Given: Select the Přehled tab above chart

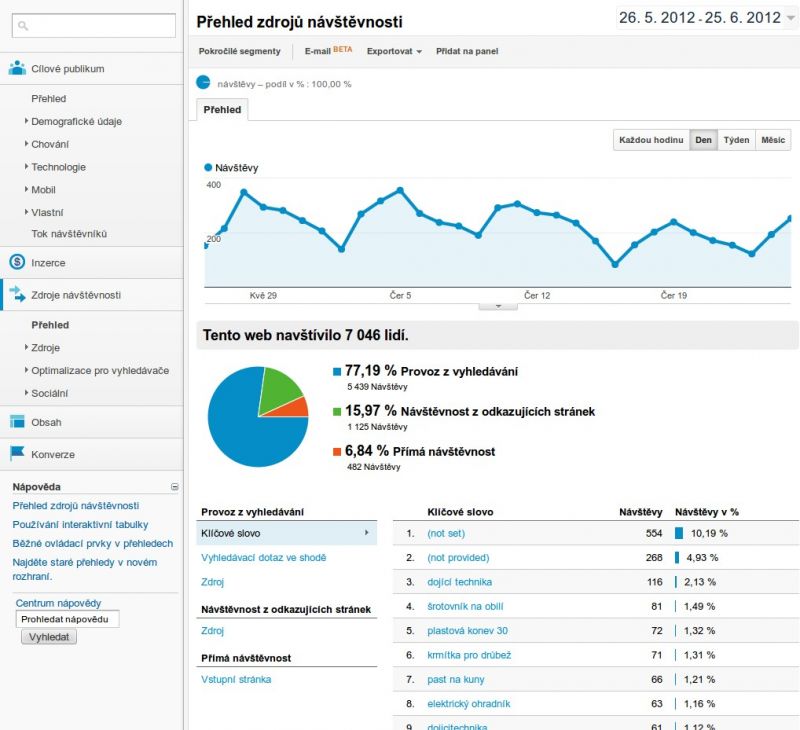Looking at the screenshot, I should click(x=222, y=109).
